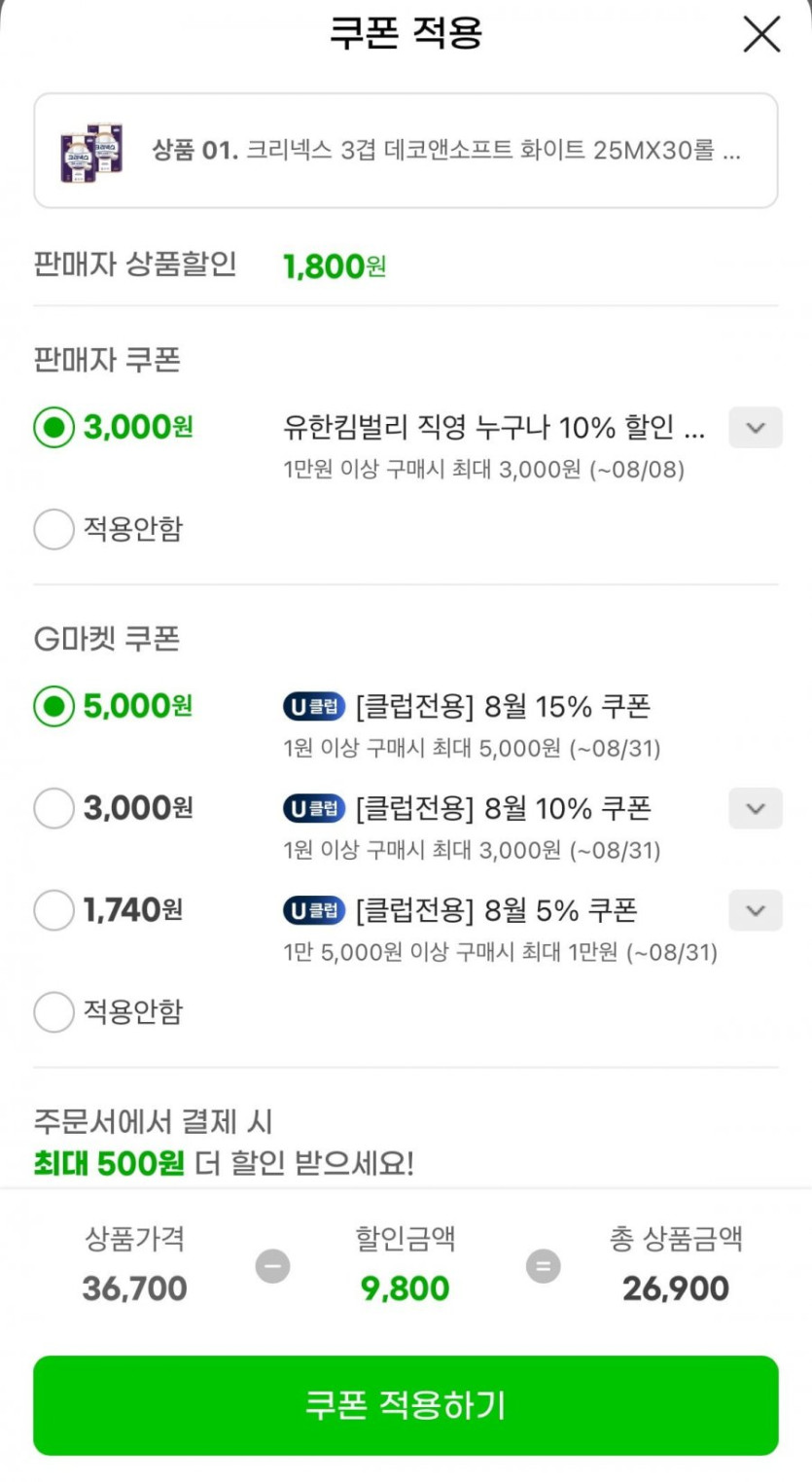Select the 3,000원 seller coupon radio button

pyautogui.click(x=53, y=428)
